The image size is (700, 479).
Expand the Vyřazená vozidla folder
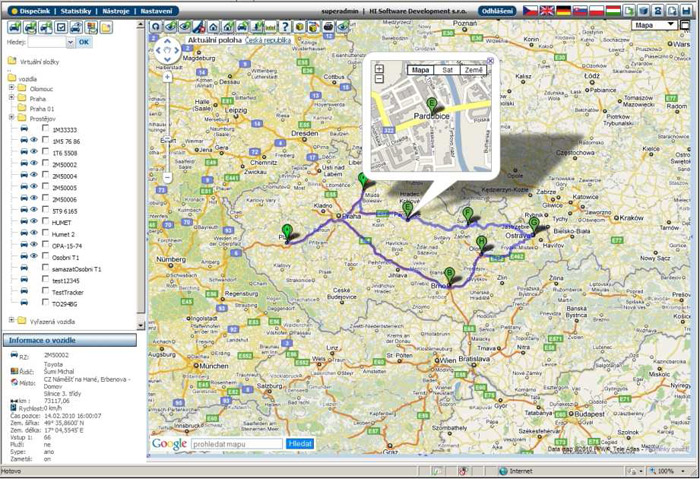coord(10,320)
